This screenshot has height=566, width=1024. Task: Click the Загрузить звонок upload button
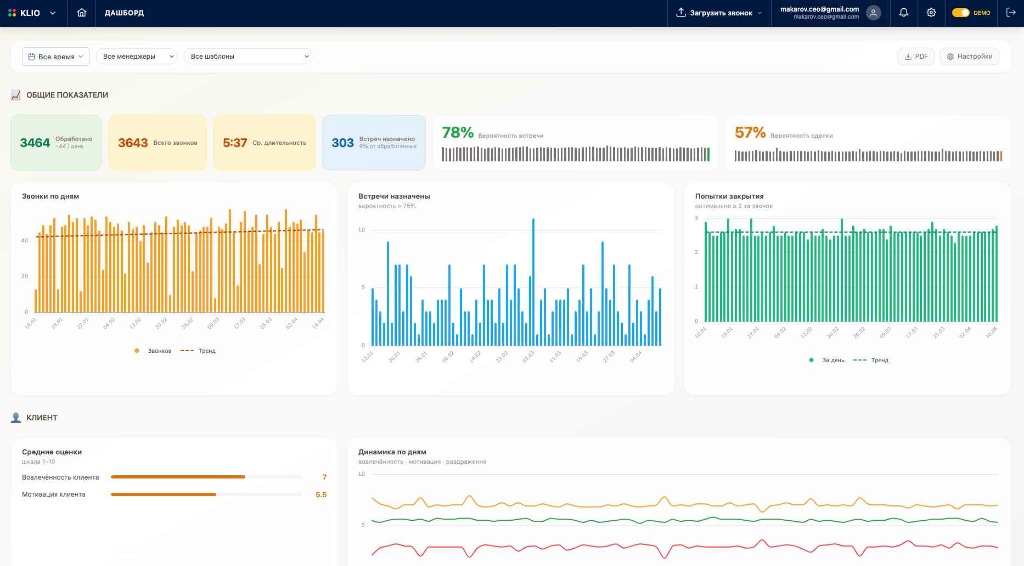pyautogui.click(x=718, y=13)
